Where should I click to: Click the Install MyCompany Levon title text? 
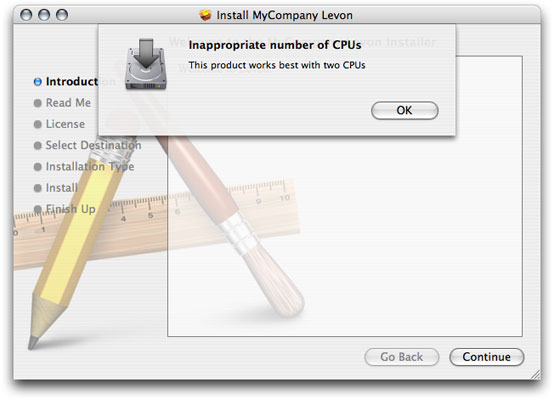tap(284, 15)
